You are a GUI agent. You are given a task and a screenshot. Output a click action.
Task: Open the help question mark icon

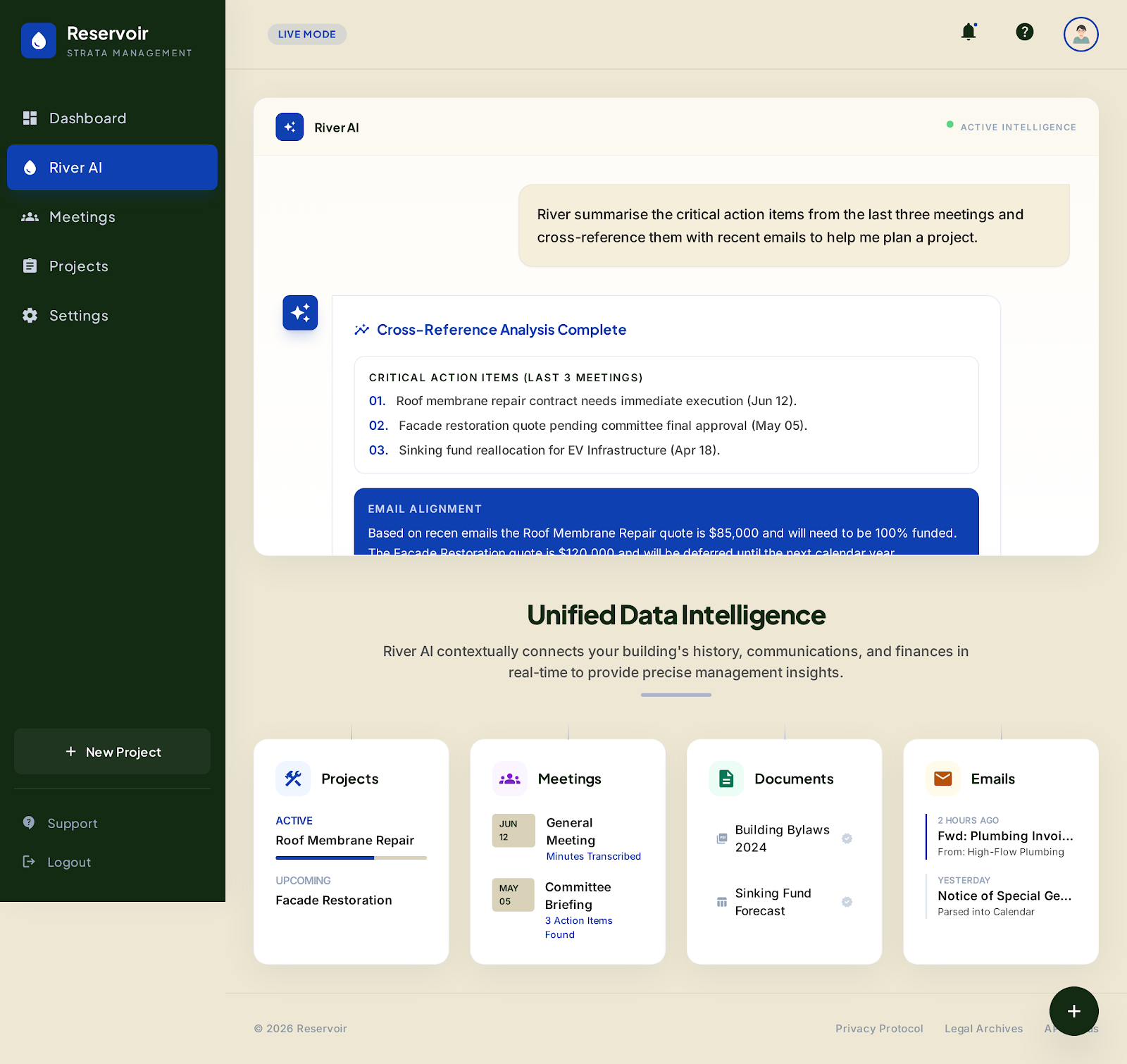coord(1024,32)
